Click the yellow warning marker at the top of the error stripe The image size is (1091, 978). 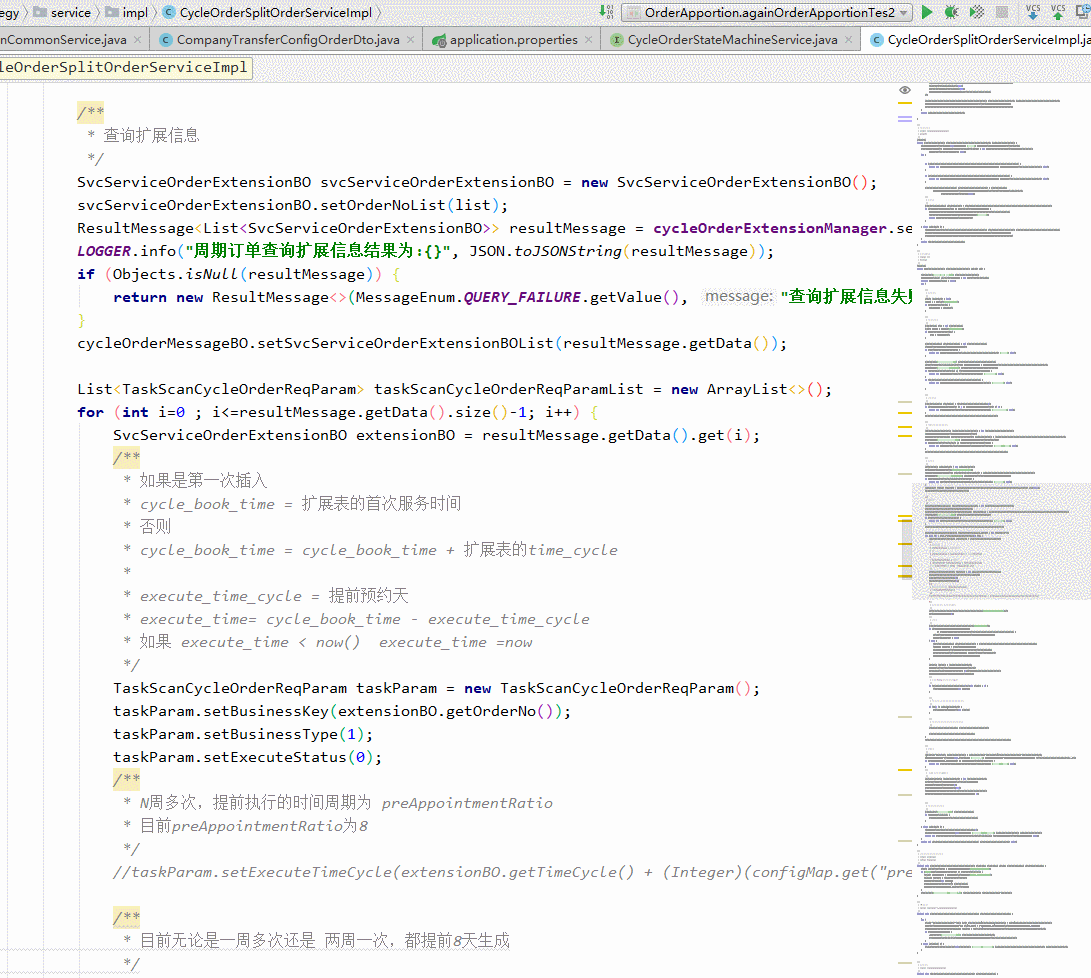point(905,103)
